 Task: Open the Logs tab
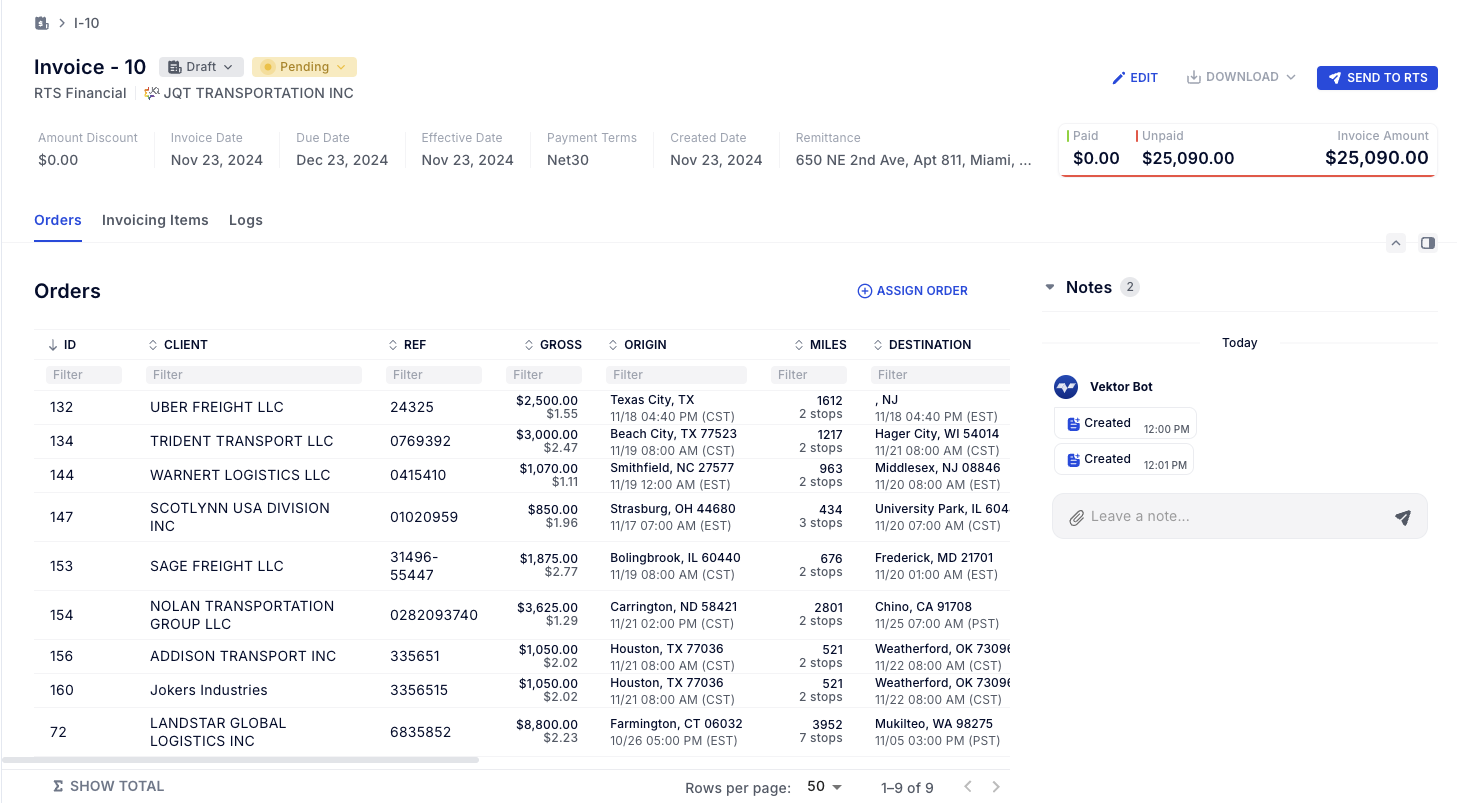[245, 220]
